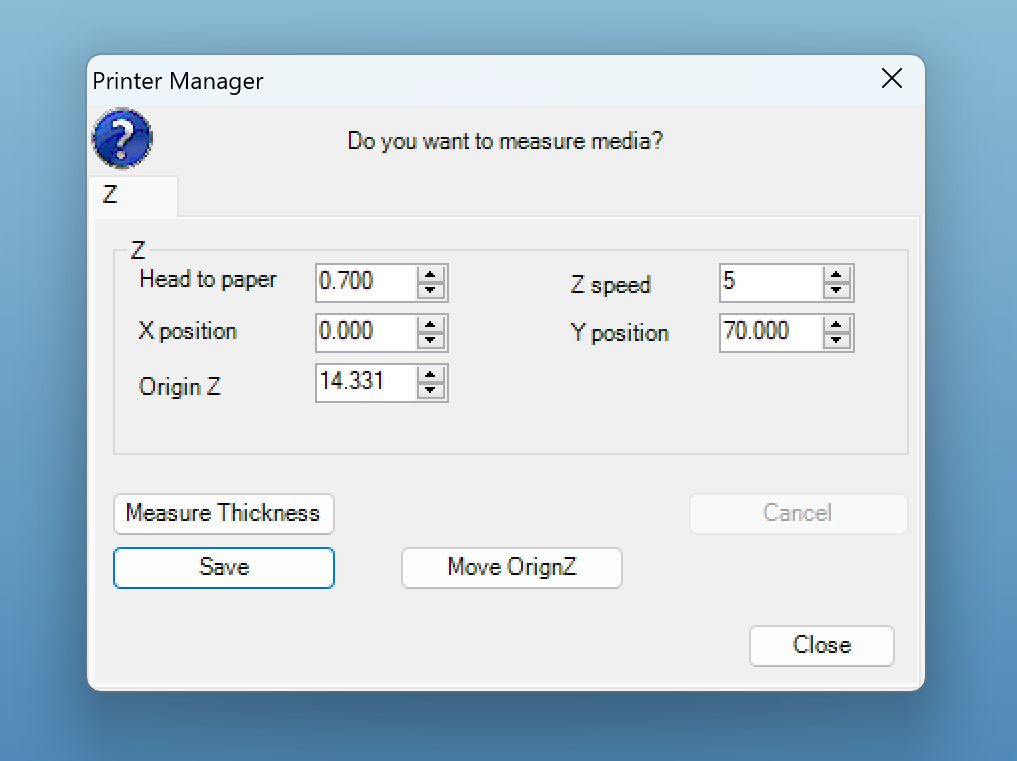Click the blue question mark help icon
Image resolution: width=1017 pixels, height=761 pixels.
click(x=122, y=139)
